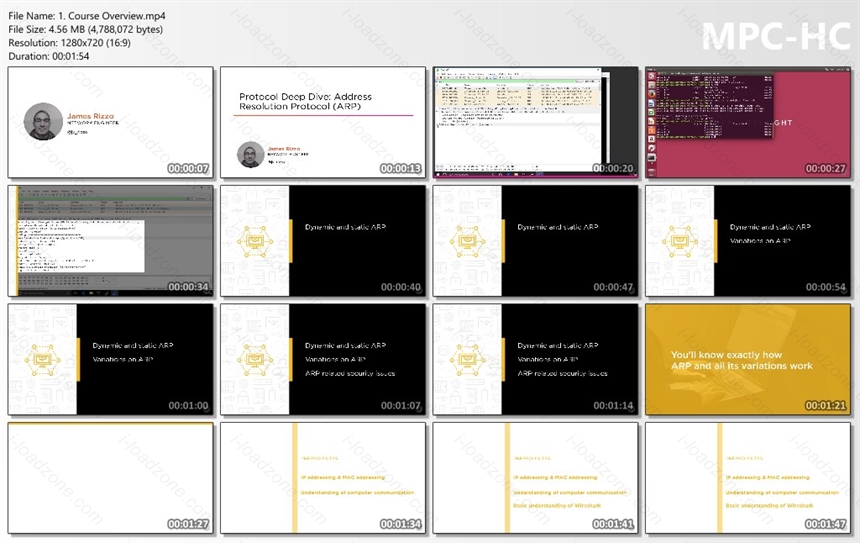
Task: Click 'ARP related security issues' in 00:01:07 thumbnail
Action: tap(350, 374)
